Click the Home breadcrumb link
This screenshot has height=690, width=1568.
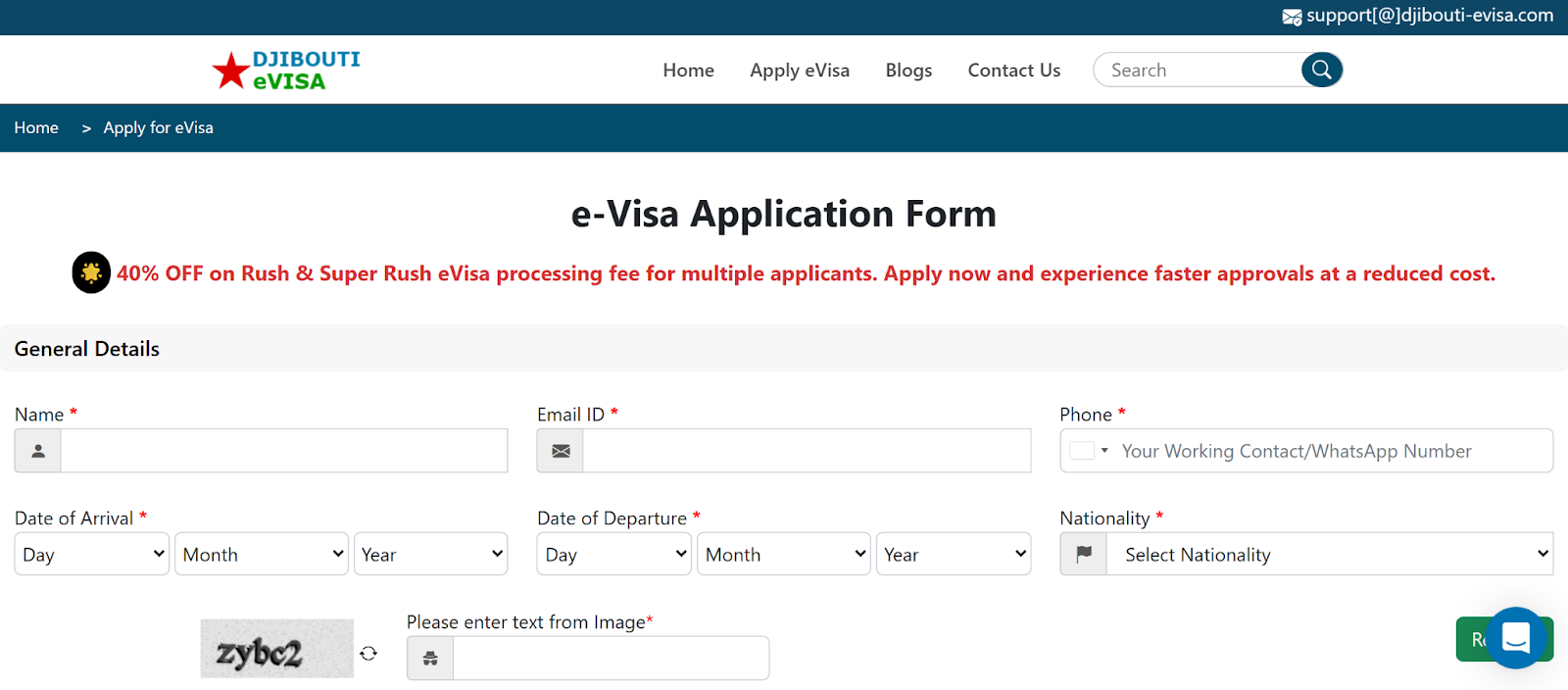pos(36,127)
